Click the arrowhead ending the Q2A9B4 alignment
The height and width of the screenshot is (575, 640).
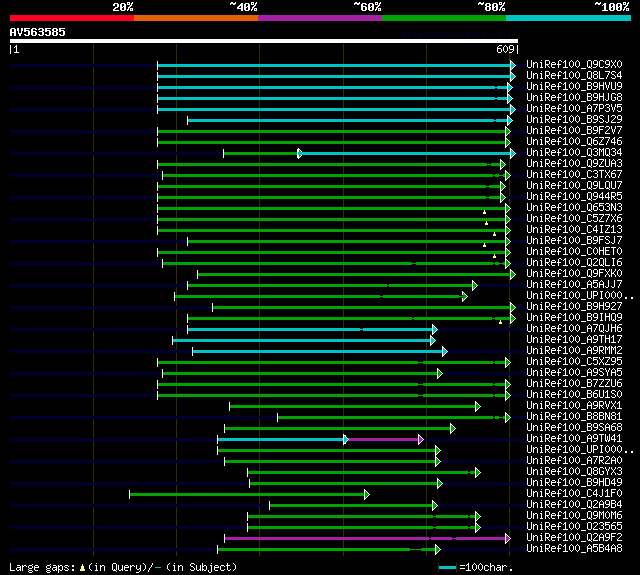coord(435,506)
